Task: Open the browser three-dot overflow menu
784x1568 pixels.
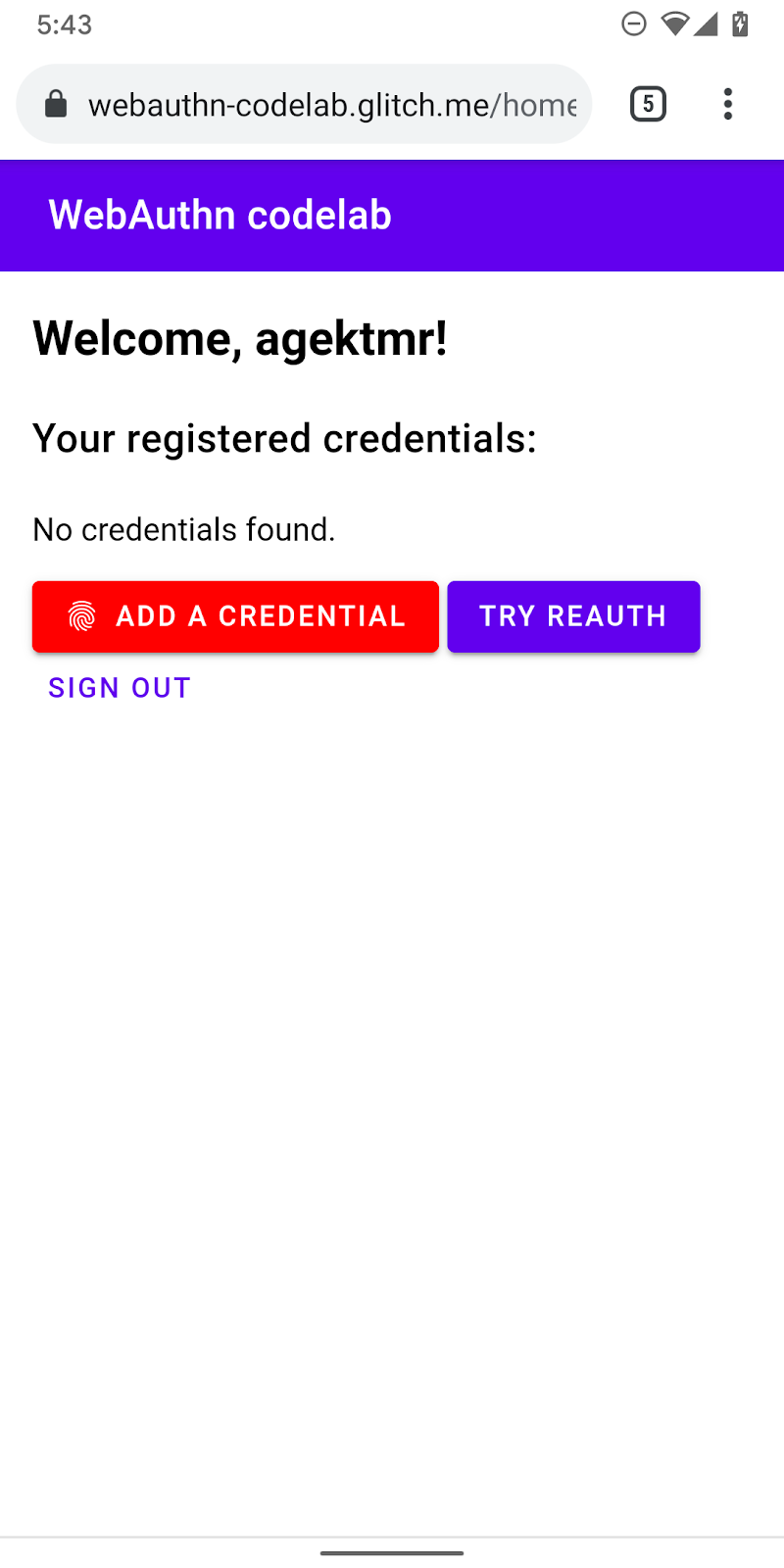Action: pos(728,104)
